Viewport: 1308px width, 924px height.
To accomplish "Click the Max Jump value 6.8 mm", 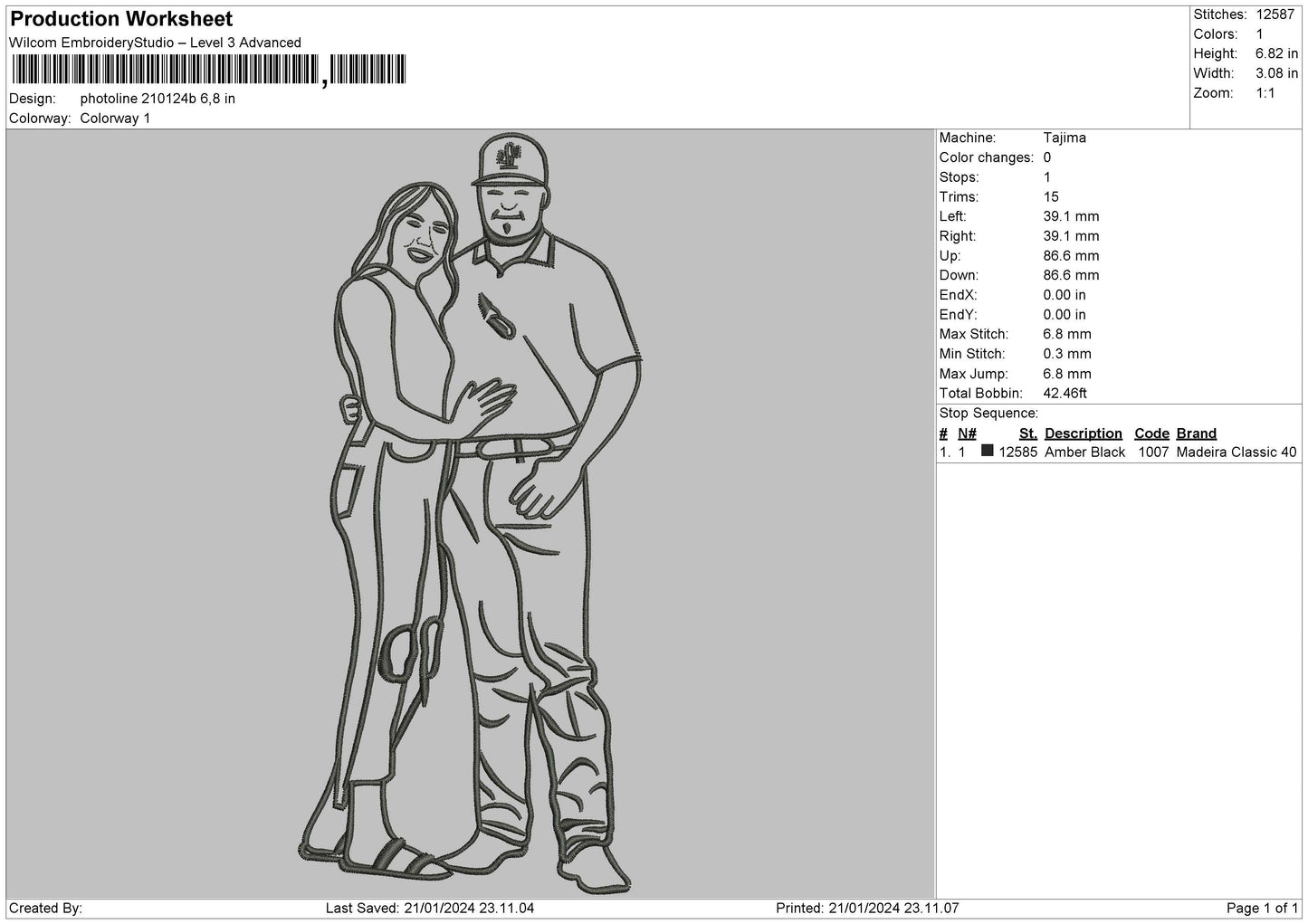I will [1067, 374].
